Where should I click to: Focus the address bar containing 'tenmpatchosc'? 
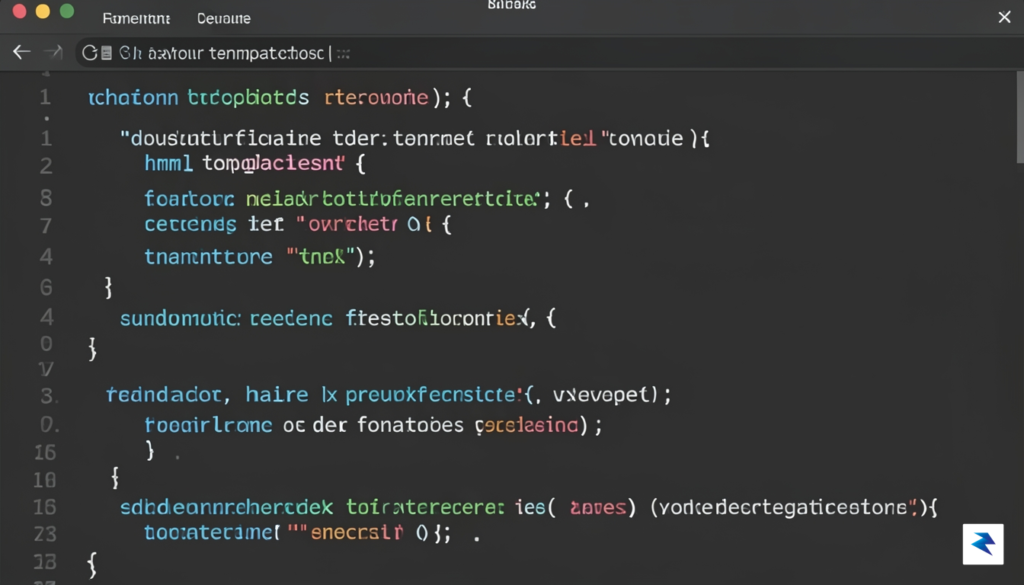(x=549, y=53)
